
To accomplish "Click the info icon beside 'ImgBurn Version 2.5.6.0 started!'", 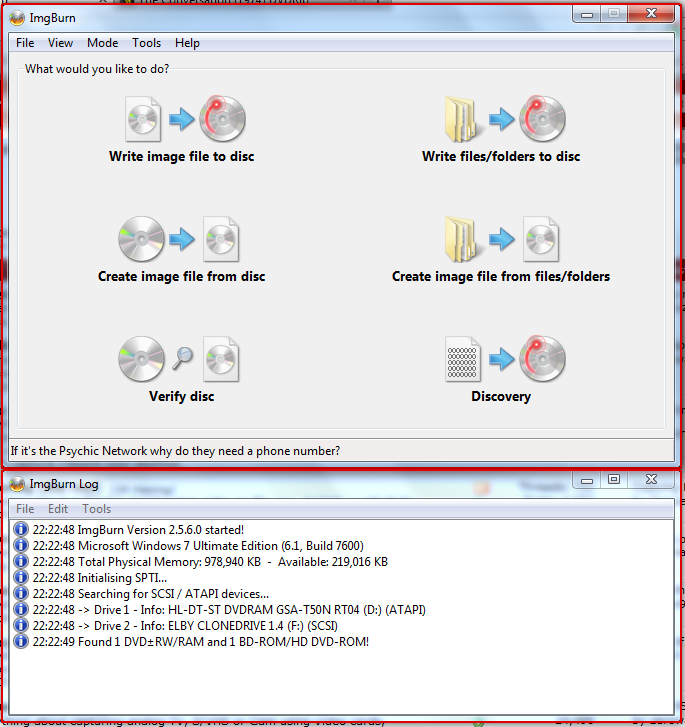I will pos(20,529).
